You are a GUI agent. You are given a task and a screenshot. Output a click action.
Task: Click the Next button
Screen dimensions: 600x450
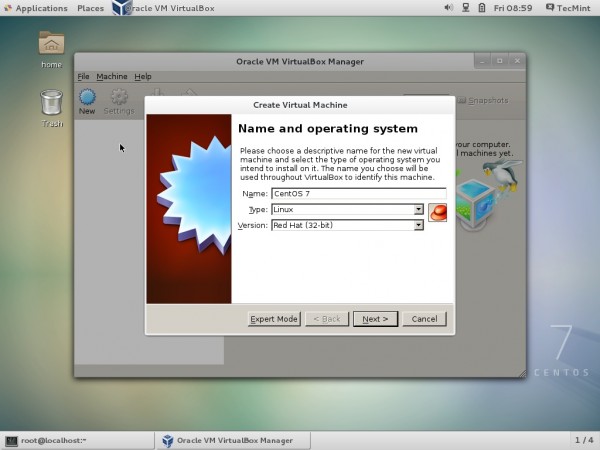(375, 319)
